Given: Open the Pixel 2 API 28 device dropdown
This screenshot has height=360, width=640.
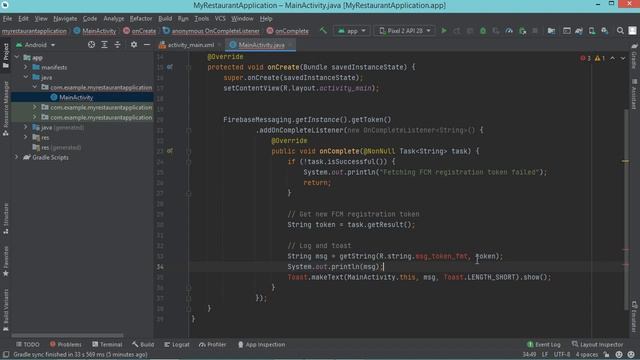Looking at the screenshot, I should coord(405,31).
